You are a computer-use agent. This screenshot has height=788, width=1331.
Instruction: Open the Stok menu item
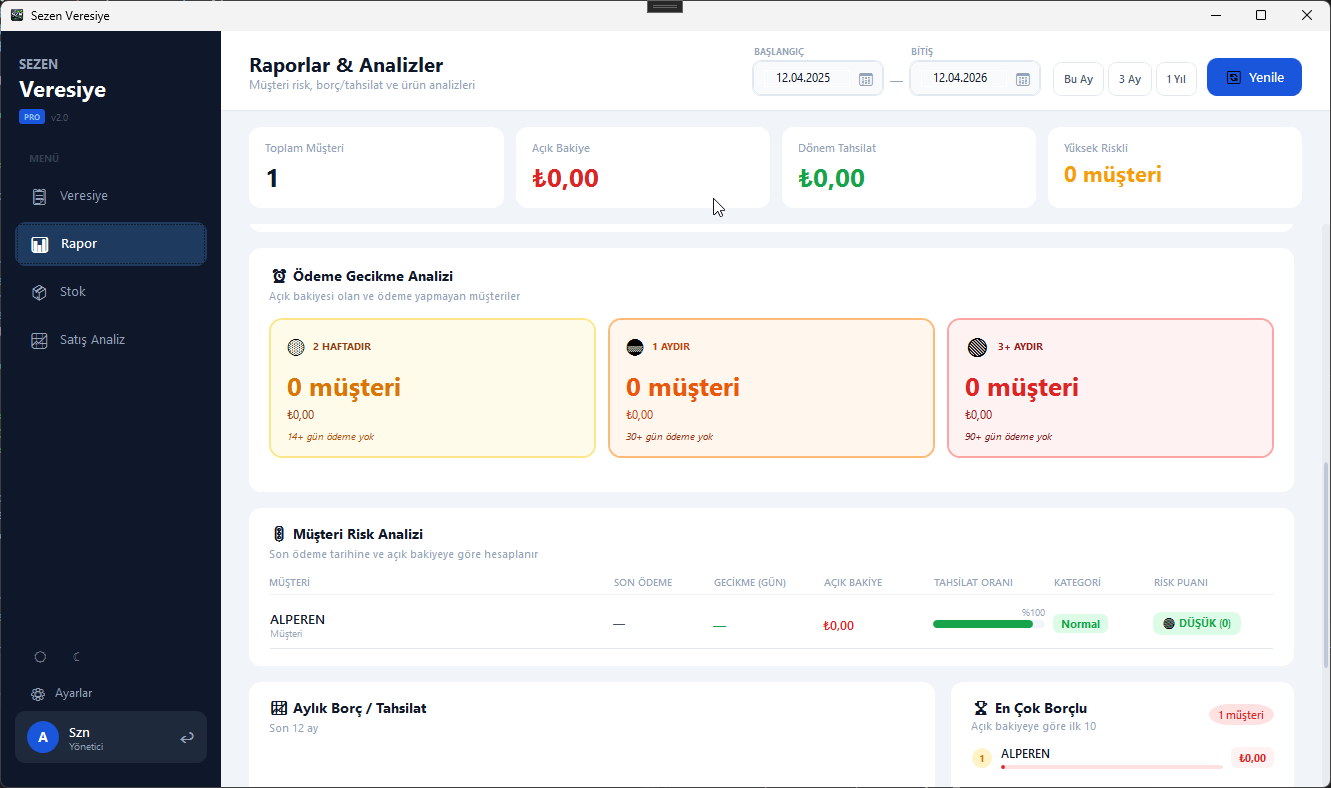[111, 292]
